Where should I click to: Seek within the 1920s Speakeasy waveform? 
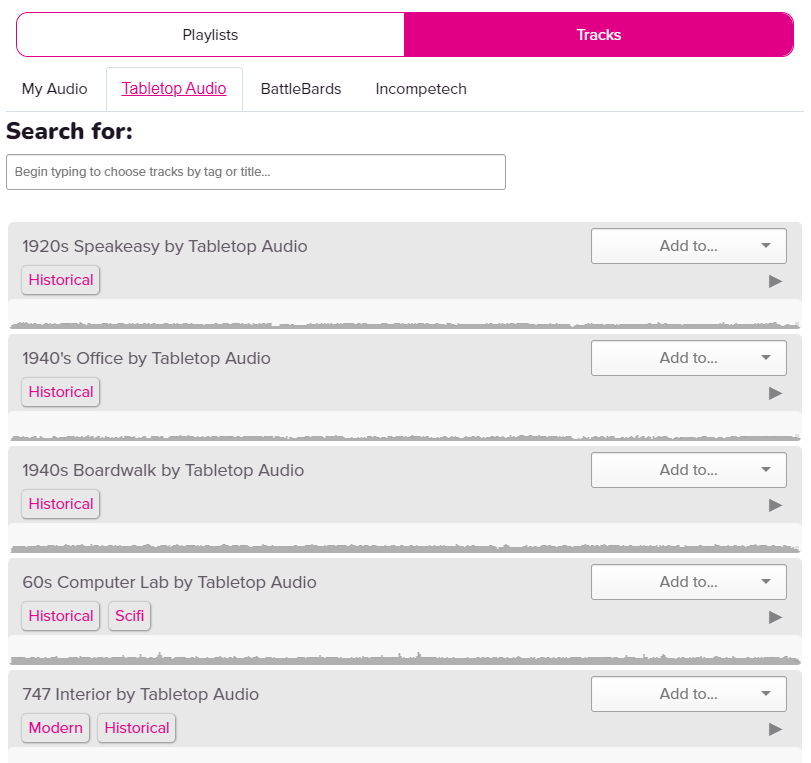point(405,314)
